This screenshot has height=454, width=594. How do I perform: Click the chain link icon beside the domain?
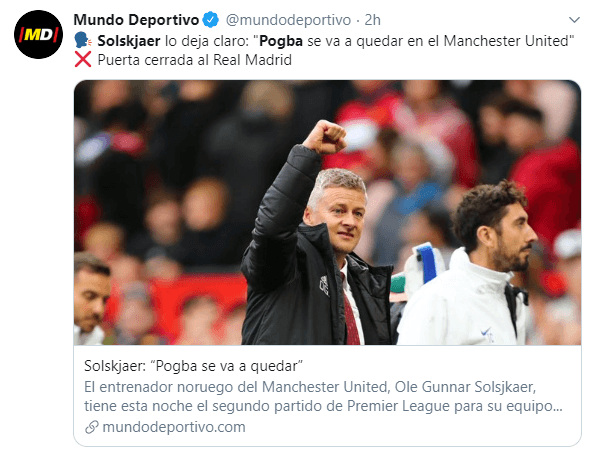(92, 427)
